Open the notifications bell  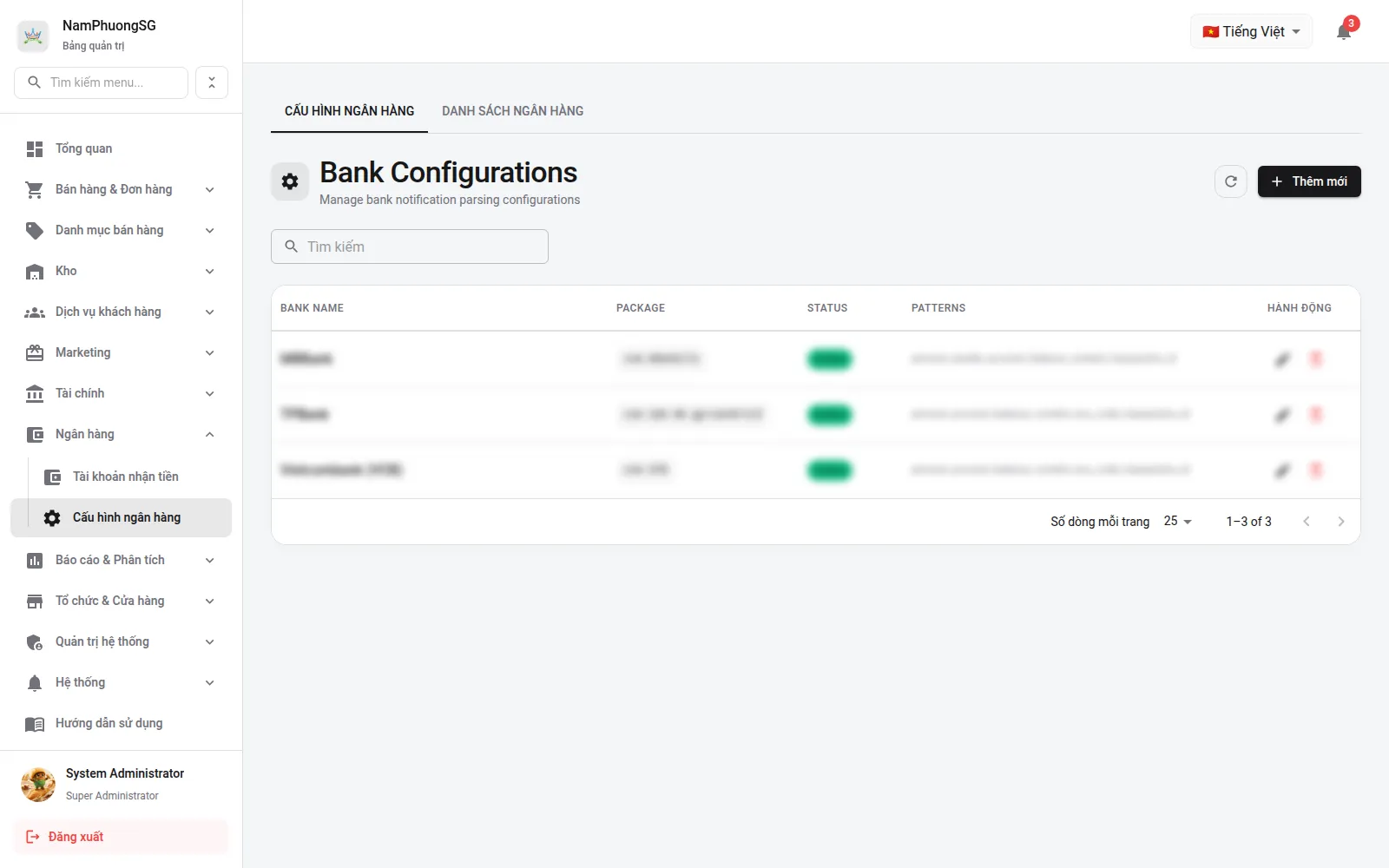coord(1344,32)
